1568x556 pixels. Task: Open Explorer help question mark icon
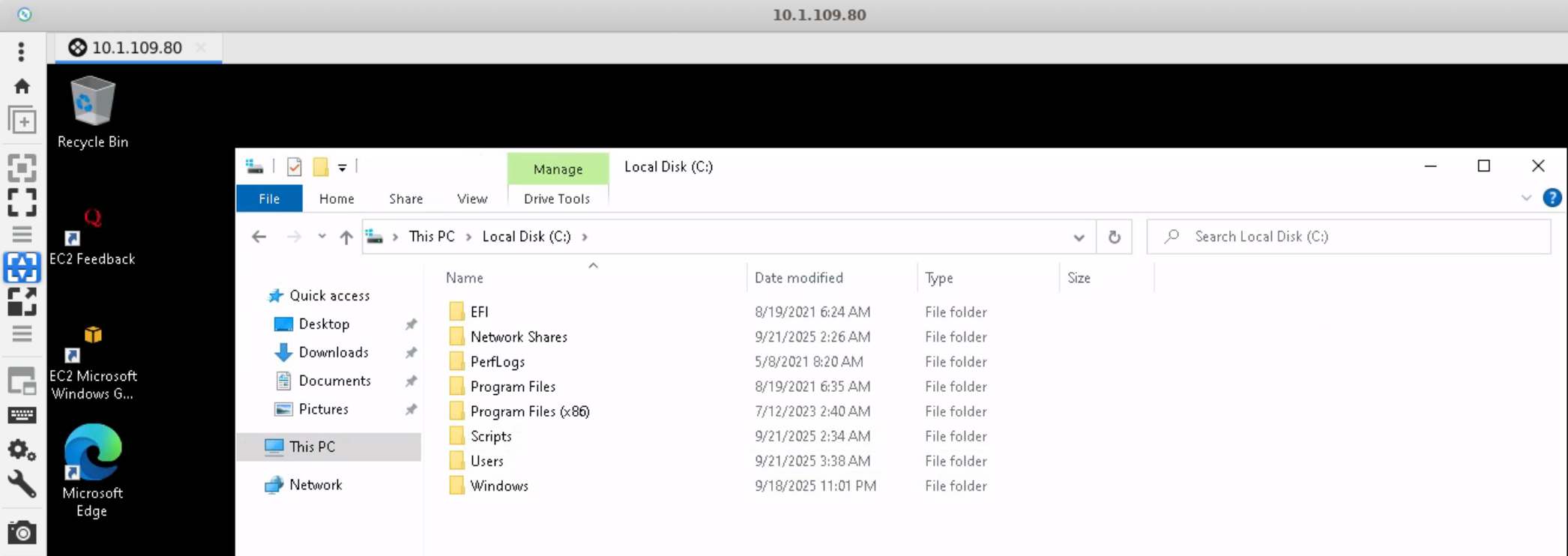point(1552,198)
